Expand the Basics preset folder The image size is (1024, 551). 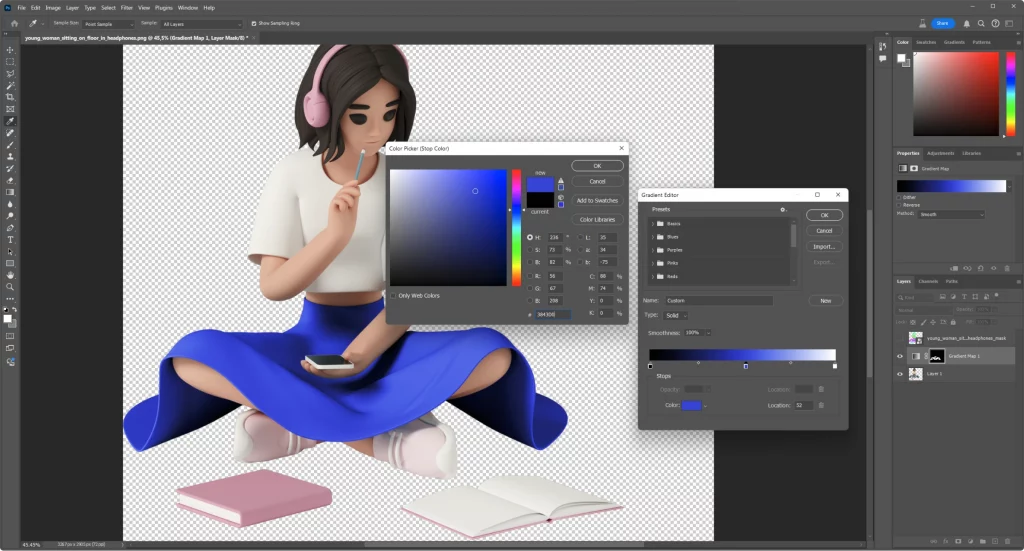tap(652, 224)
